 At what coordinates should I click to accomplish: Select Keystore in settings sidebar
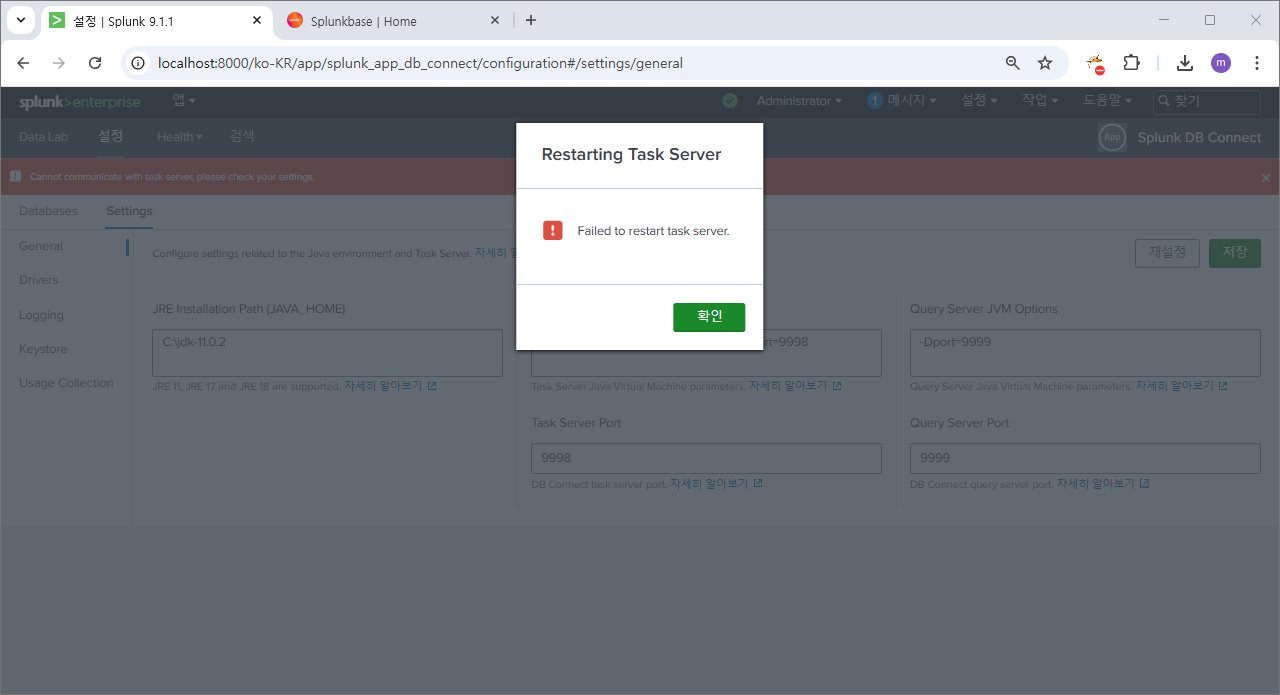pyautogui.click(x=43, y=349)
